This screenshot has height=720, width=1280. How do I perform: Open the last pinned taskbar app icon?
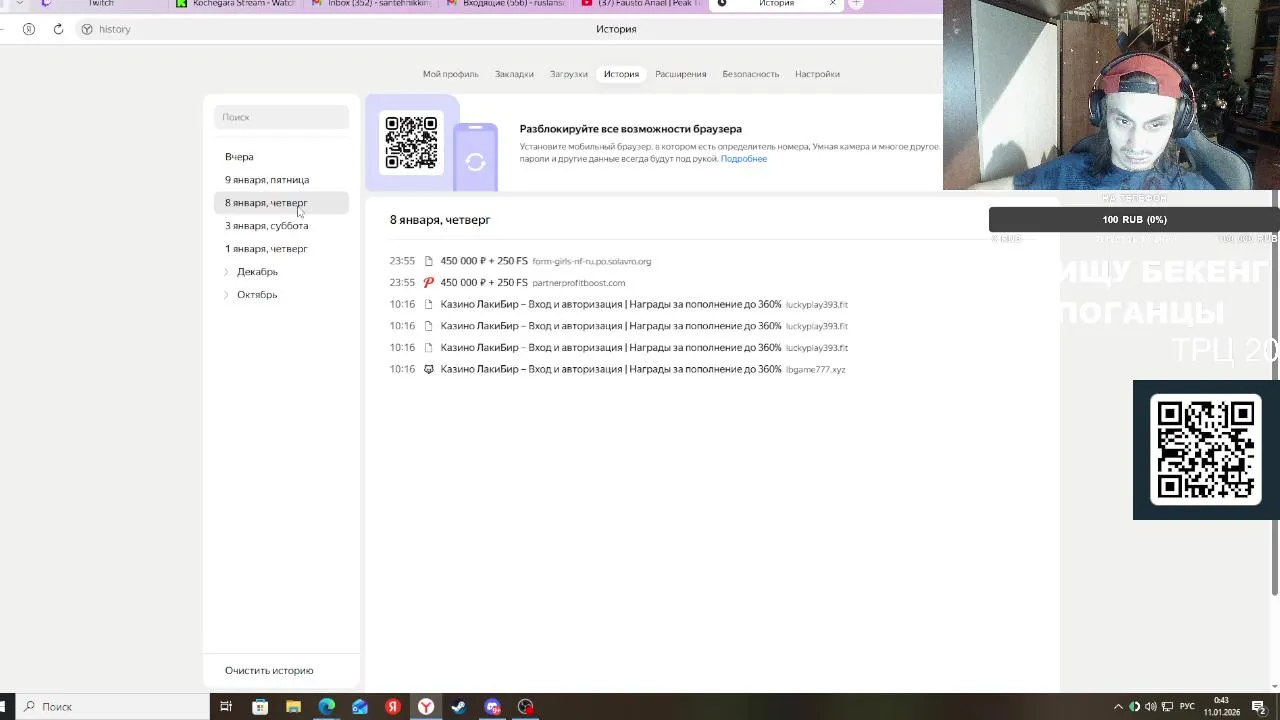pyautogui.click(x=526, y=707)
